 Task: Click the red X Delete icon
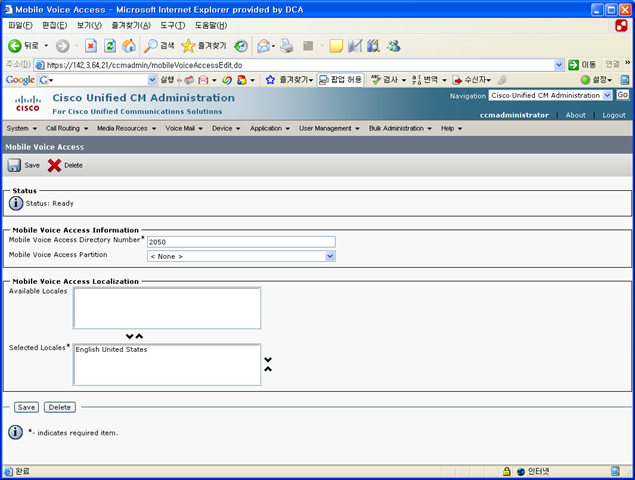54,165
